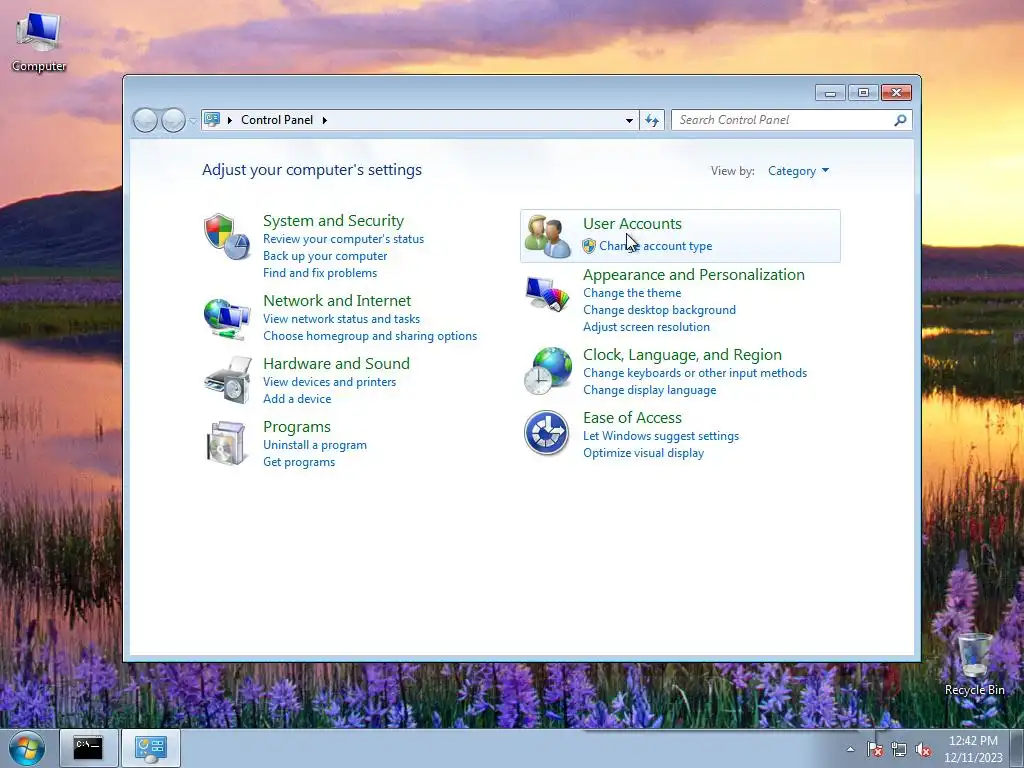Click Add a device link
The height and width of the screenshot is (768, 1024).
pos(297,398)
